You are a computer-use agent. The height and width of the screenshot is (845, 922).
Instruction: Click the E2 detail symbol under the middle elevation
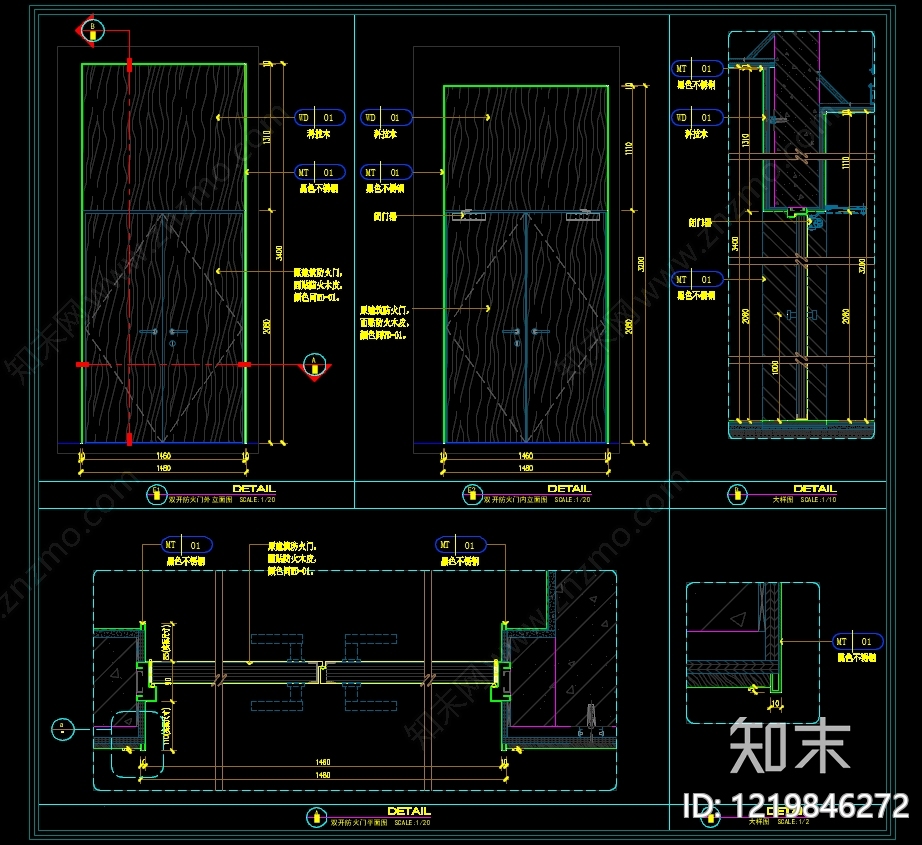(472, 495)
